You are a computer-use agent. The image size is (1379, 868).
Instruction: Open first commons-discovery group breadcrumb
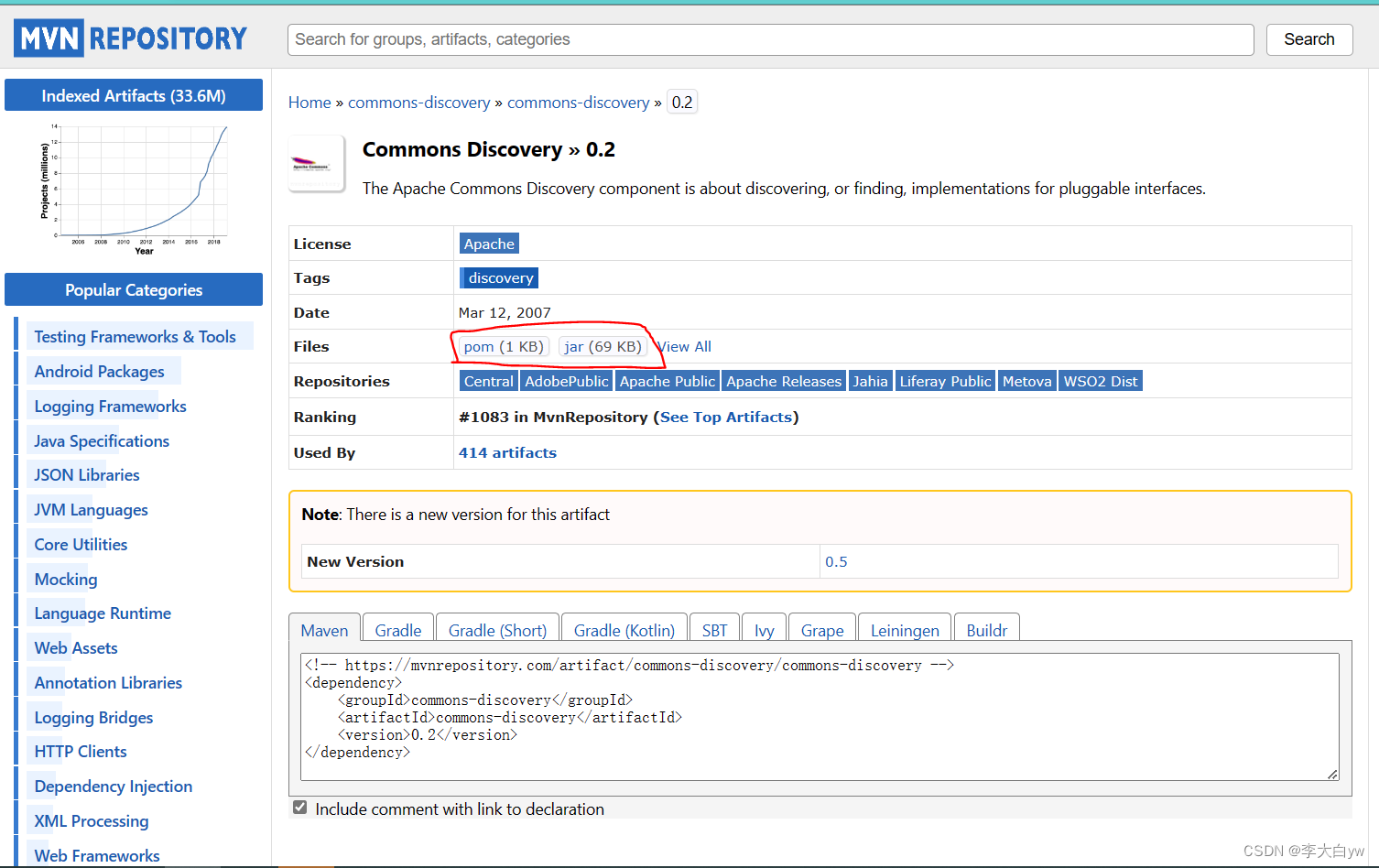click(418, 103)
